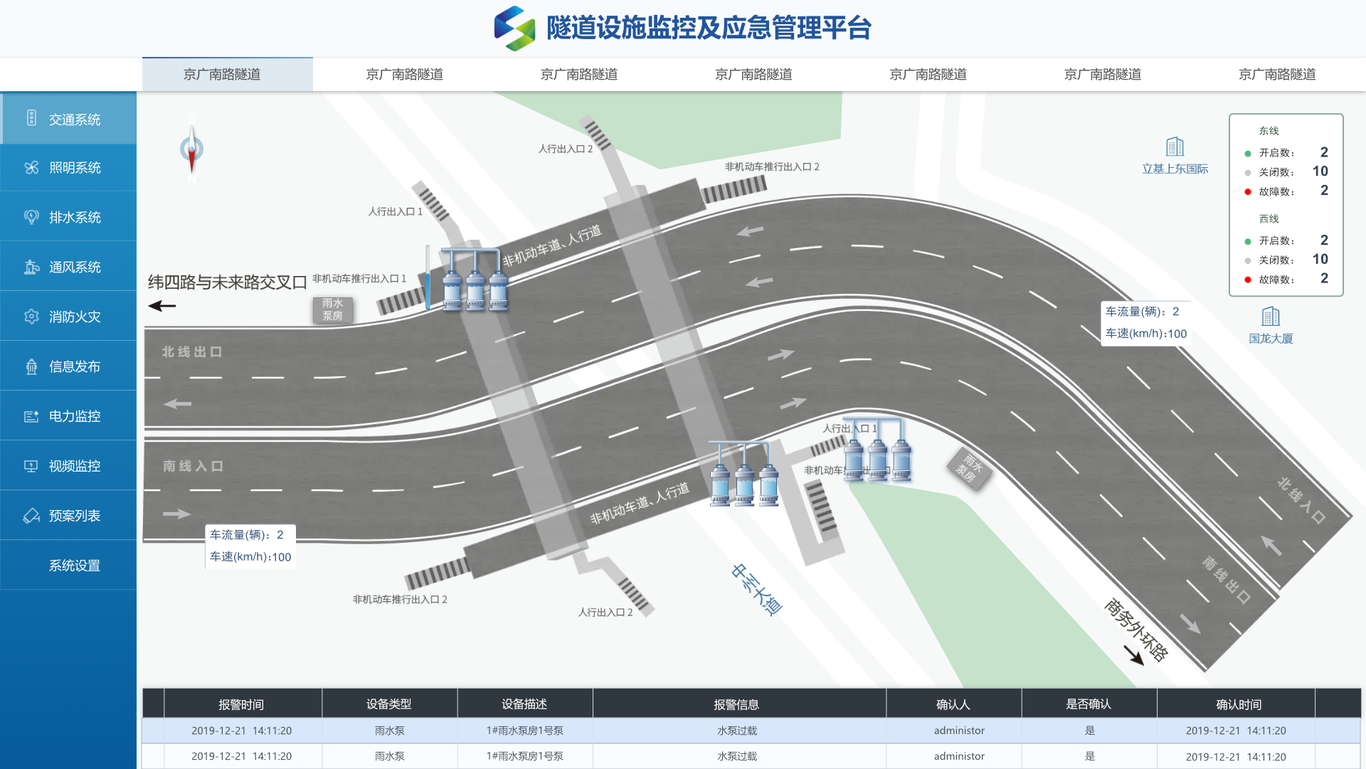
Task: Select the pump group beside the water gauge
Action: [475, 280]
